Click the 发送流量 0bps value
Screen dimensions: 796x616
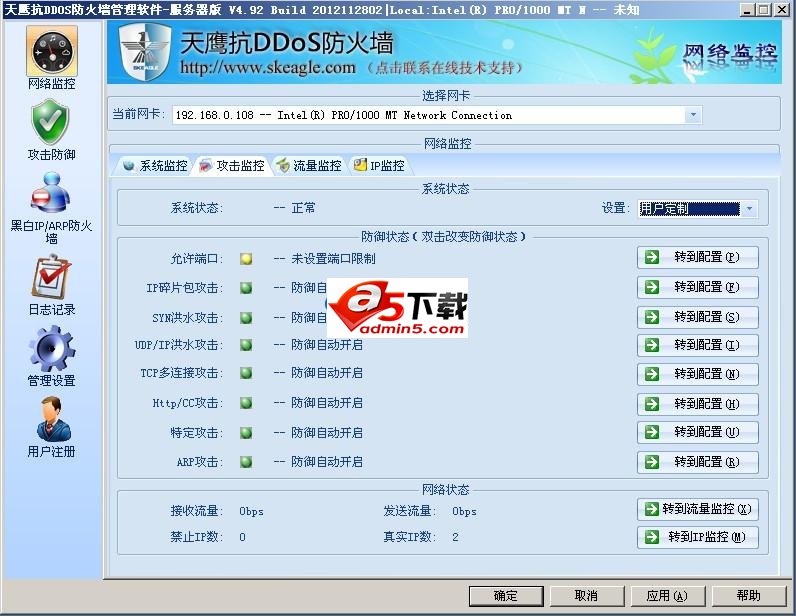pyautogui.click(x=465, y=511)
